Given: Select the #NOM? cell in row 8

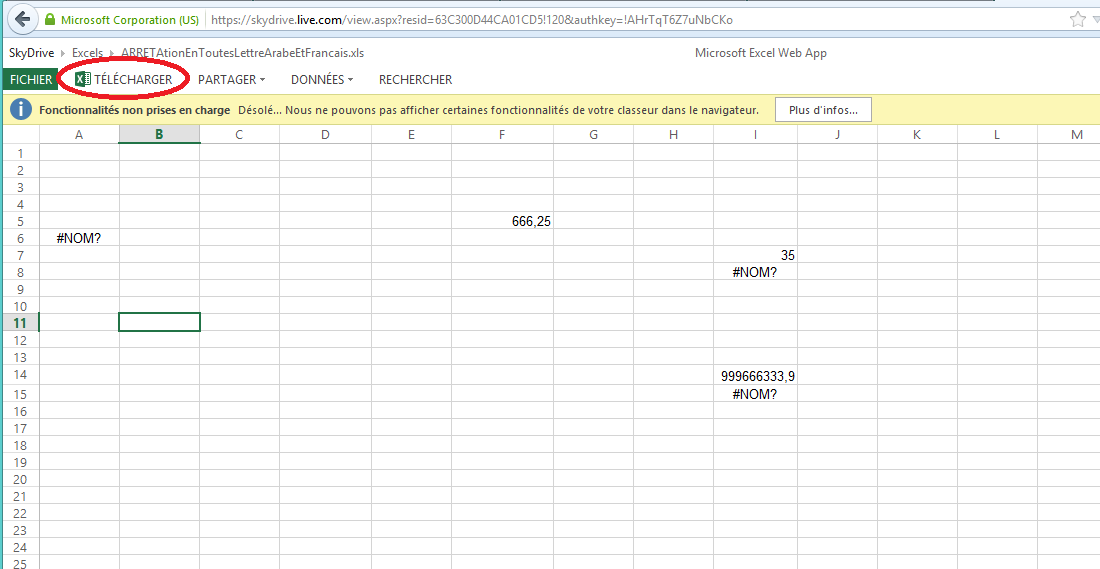Looking at the screenshot, I should point(756,272).
